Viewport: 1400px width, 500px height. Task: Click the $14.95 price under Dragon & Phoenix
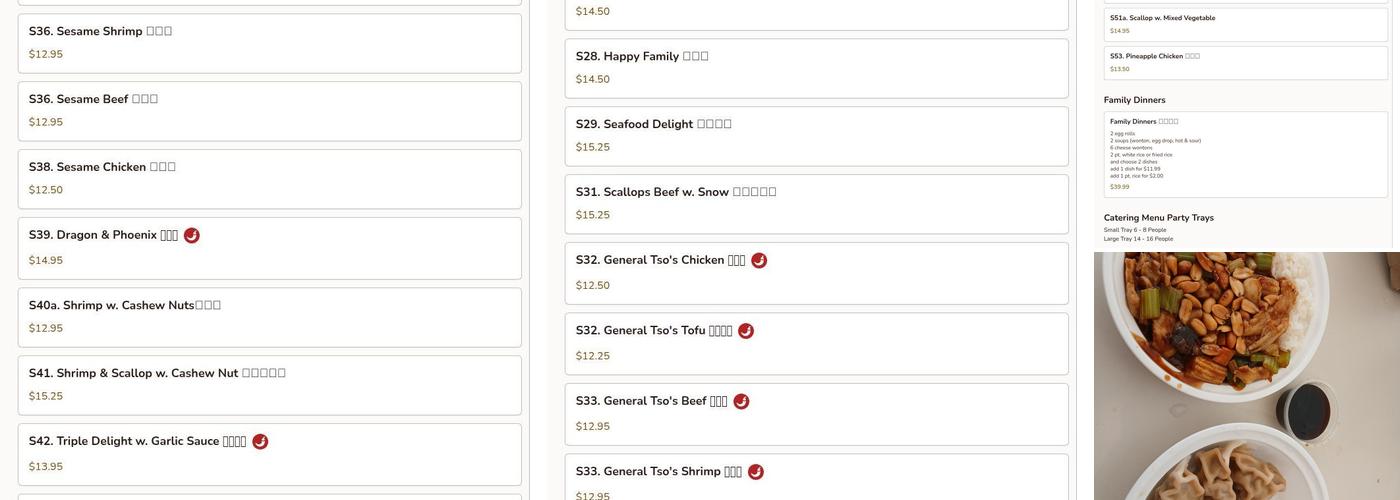(x=46, y=261)
